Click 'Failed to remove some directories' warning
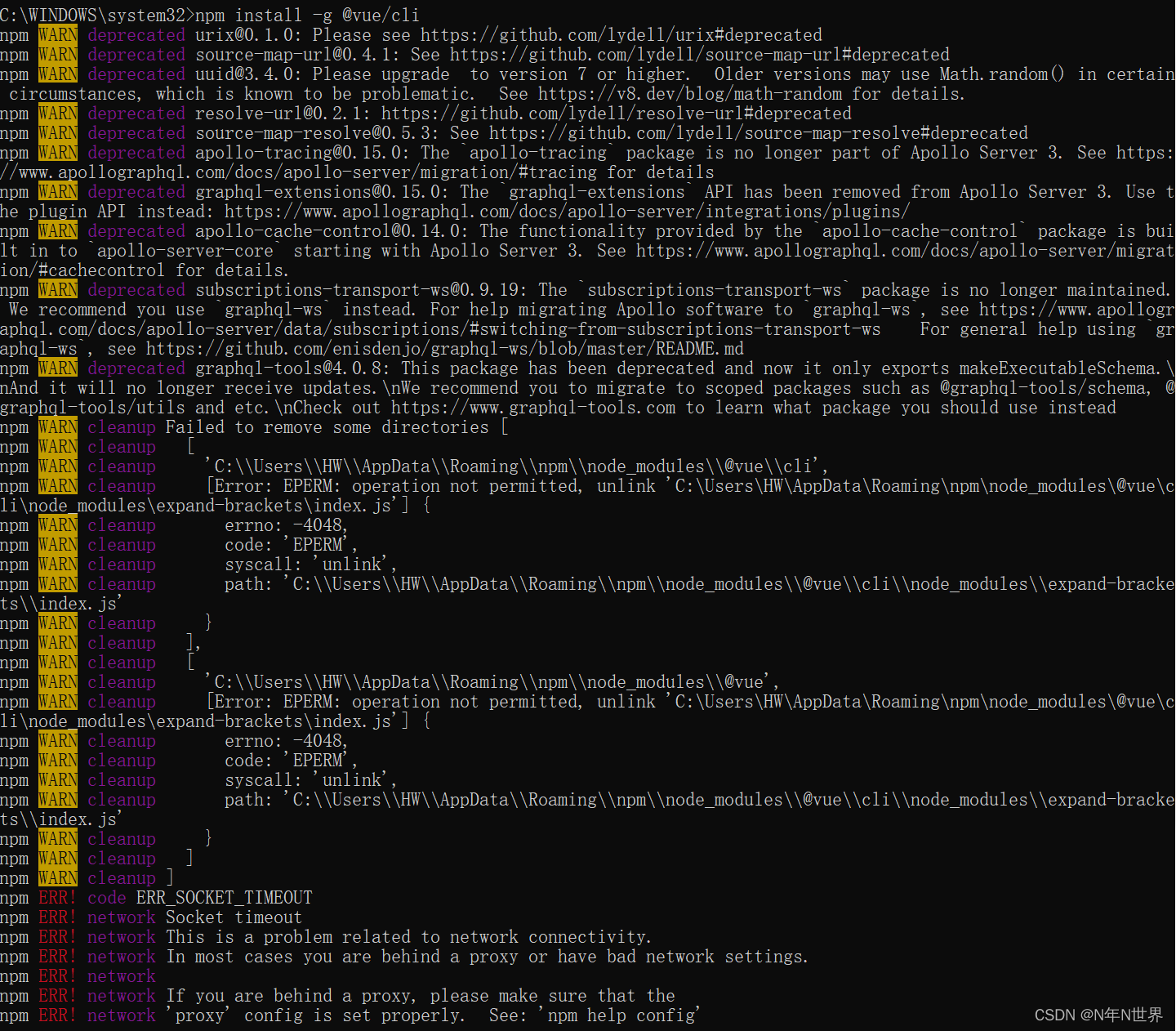The image size is (1176, 1031). point(327,427)
